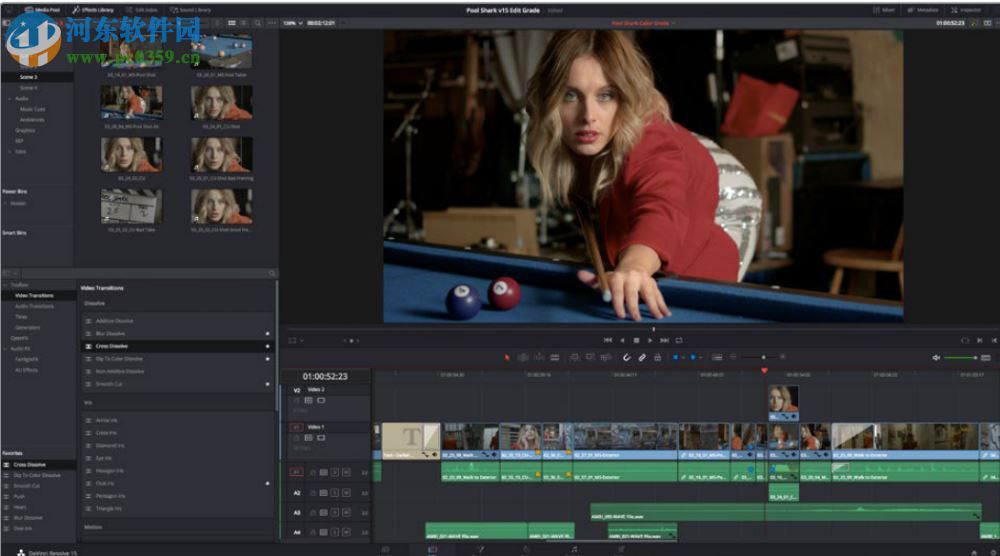Collapse the Toolbox tree group

[x=6, y=285]
